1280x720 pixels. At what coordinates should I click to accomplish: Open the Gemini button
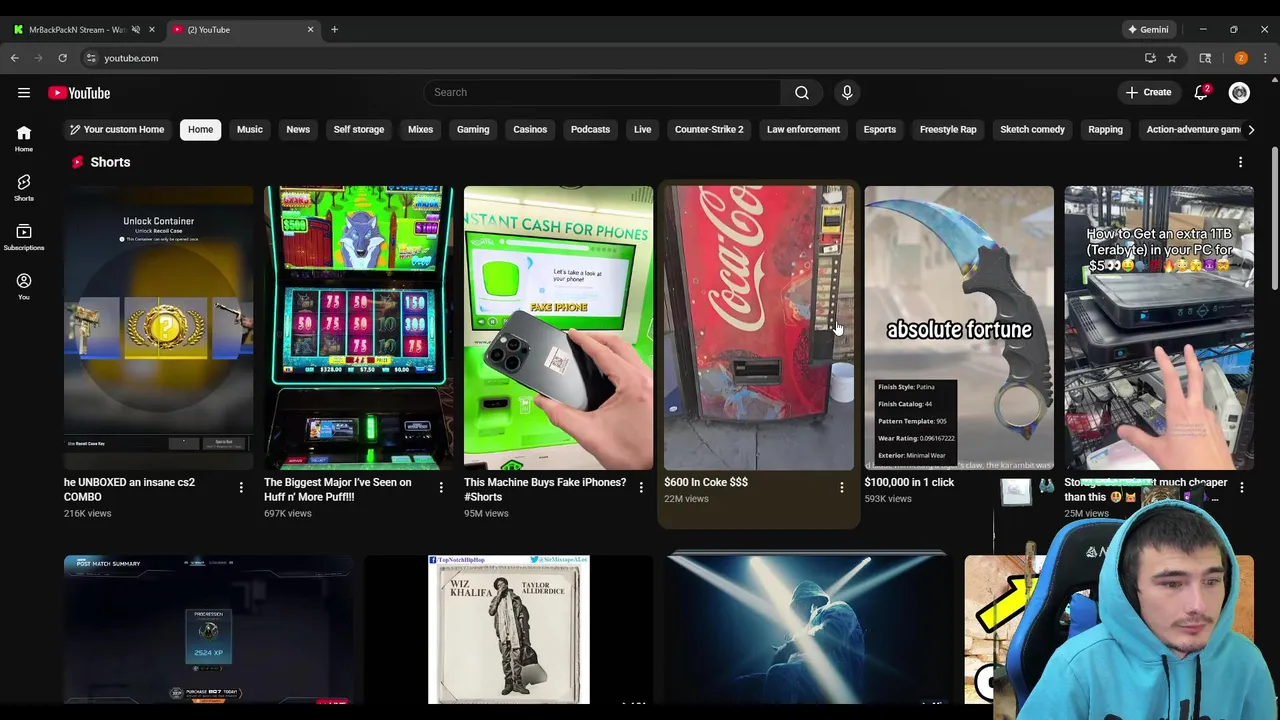tap(1148, 29)
